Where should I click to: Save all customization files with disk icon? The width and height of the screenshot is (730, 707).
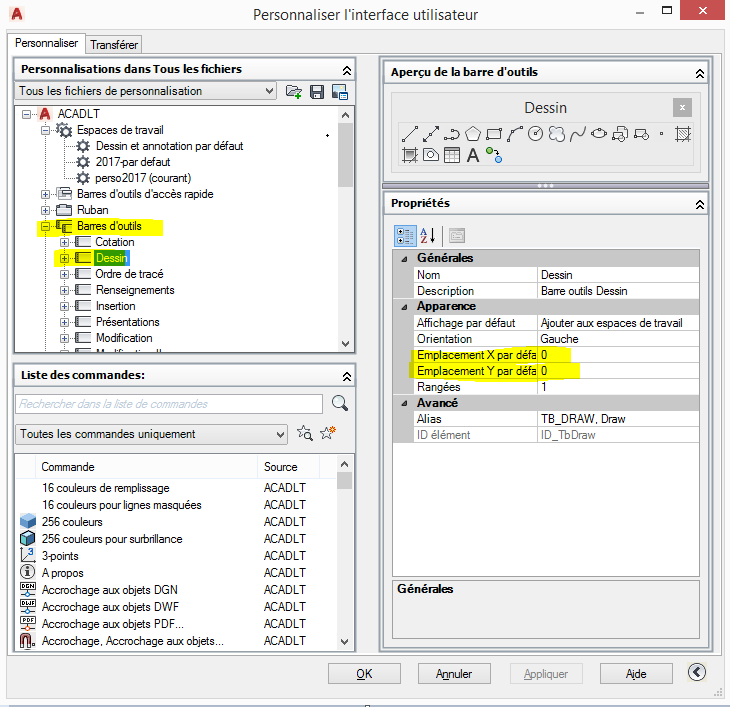point(317,91)
